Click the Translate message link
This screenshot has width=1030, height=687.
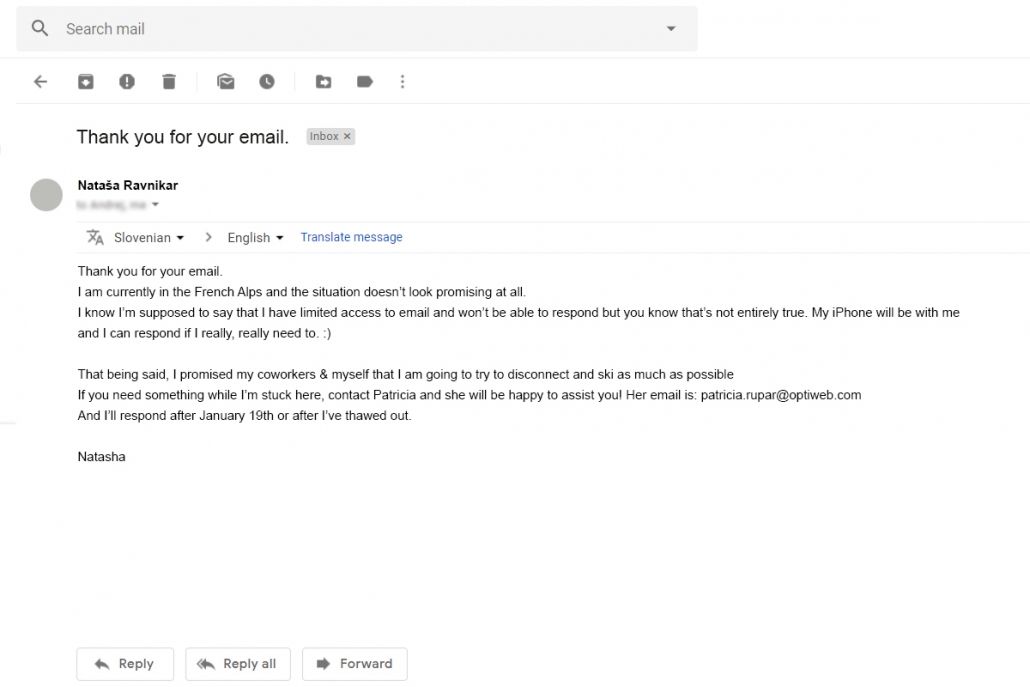tap(351, 238)
